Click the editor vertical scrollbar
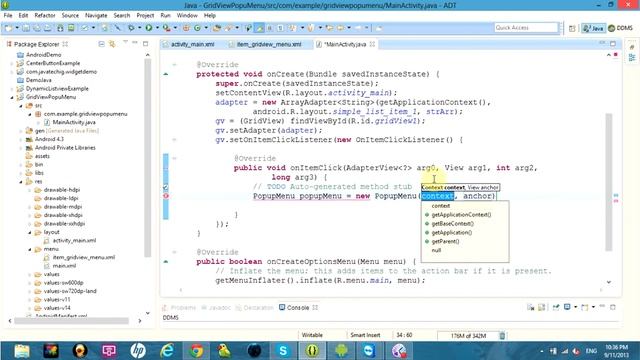This screenshot has width=640, height=360. click(609, 182)
